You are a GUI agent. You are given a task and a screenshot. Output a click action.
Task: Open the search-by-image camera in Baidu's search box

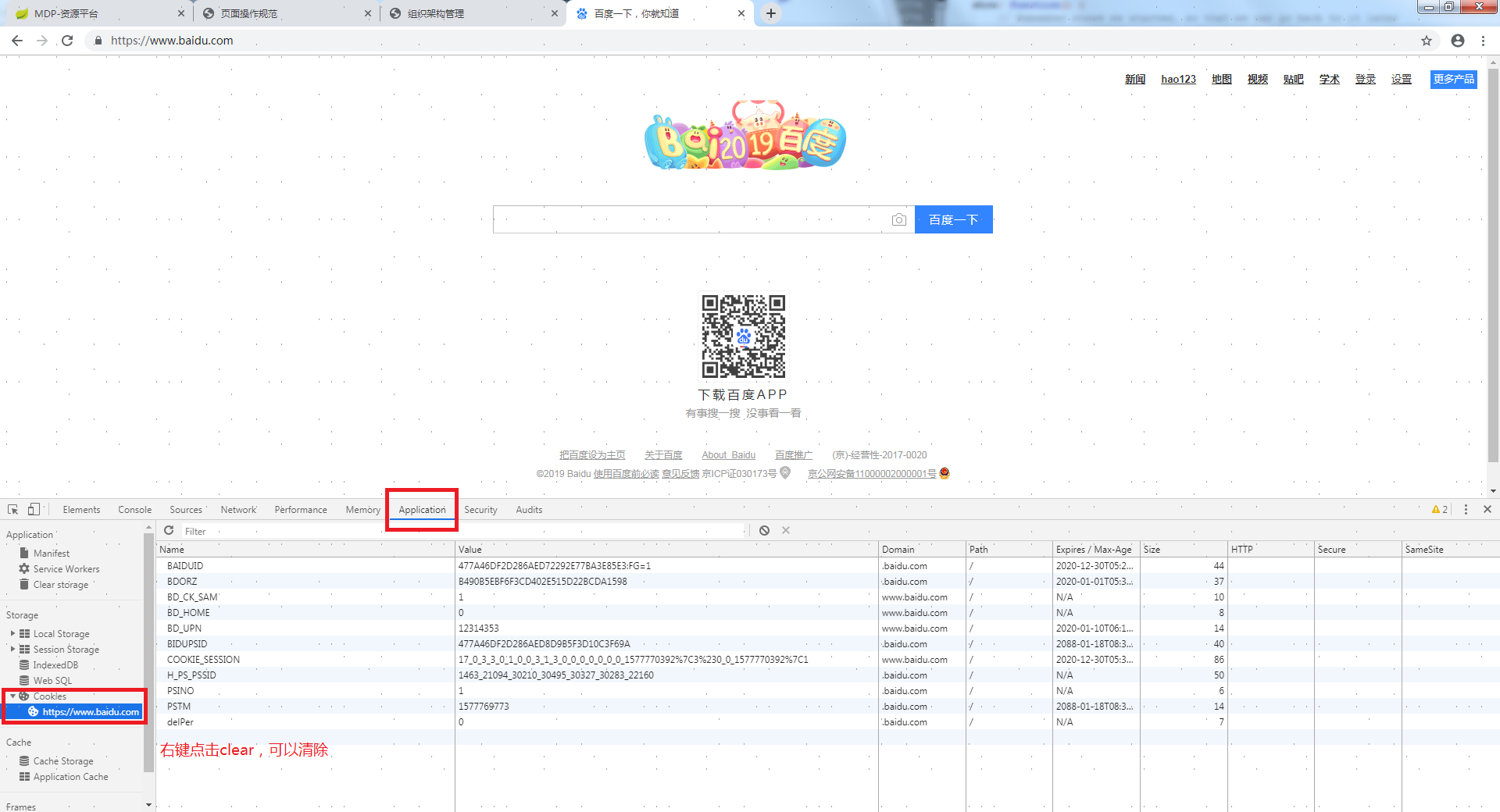pyautogui.click(x=898, y=219)
